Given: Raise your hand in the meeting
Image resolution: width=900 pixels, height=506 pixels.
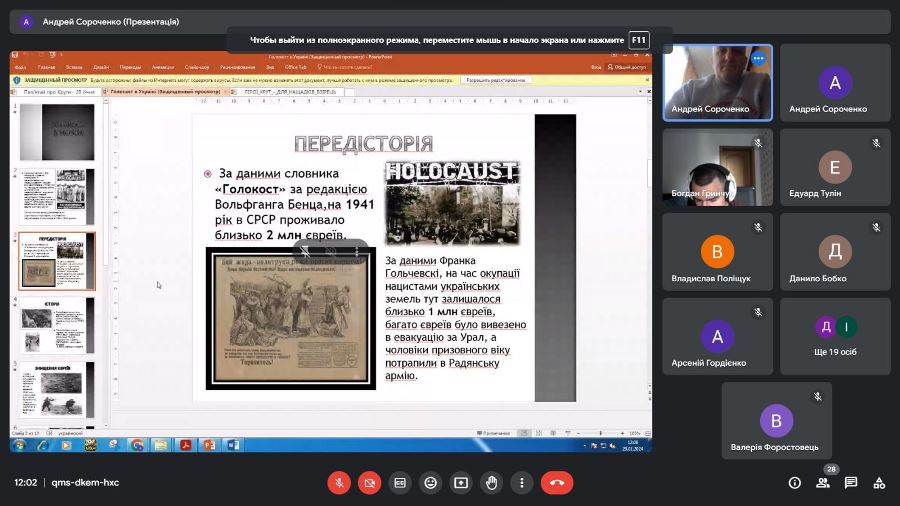Looking at the screenshot, I should [491, 482].
